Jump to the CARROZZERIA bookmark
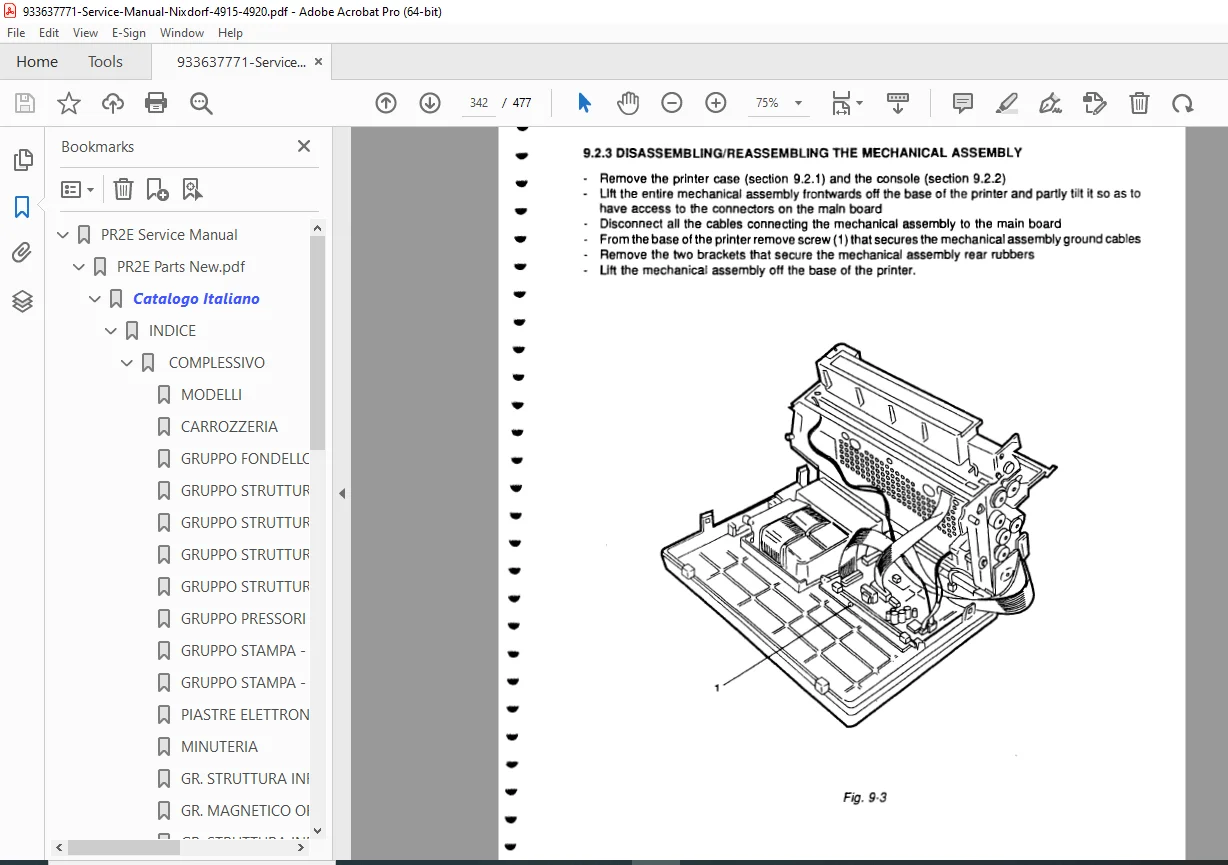Screen dimensions: 1228x865 229,427
